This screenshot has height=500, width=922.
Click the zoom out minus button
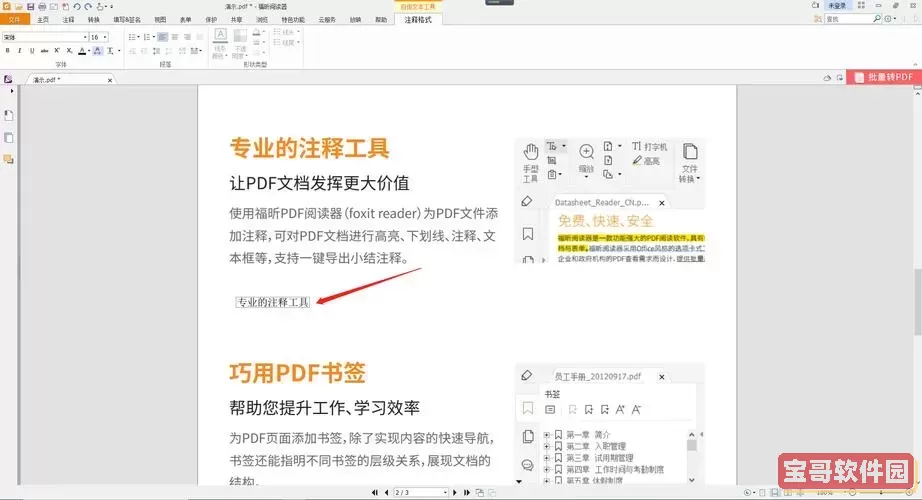coord(853,492)
